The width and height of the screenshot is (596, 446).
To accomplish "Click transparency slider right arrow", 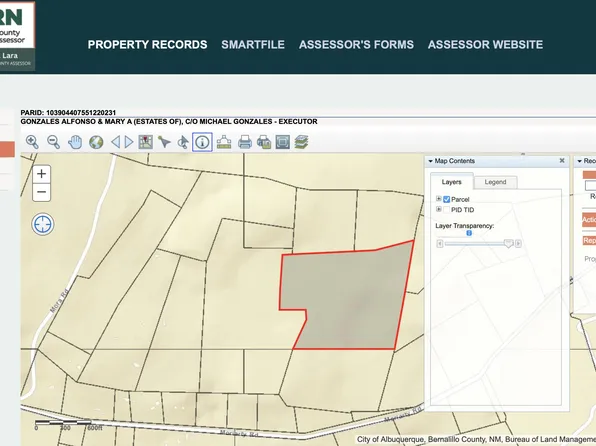I will click(x=518, y=243).
